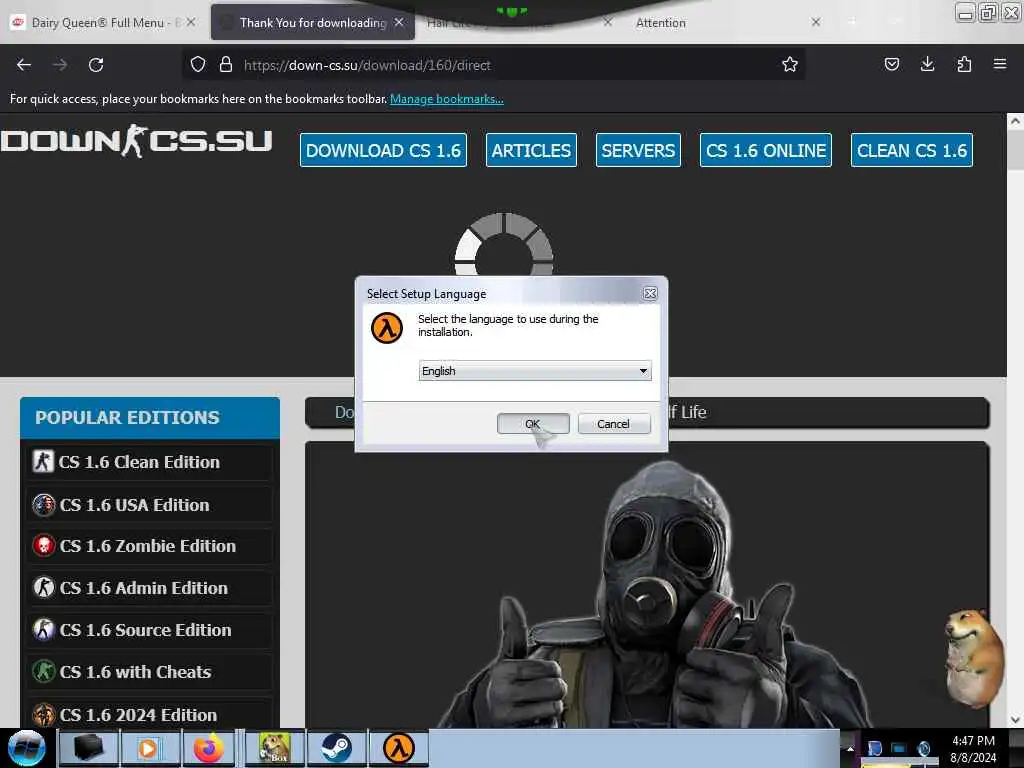Open CS 1.6 2024 Edition link
Viewport: 1024px width, 768px height.
tap(138, 714)
